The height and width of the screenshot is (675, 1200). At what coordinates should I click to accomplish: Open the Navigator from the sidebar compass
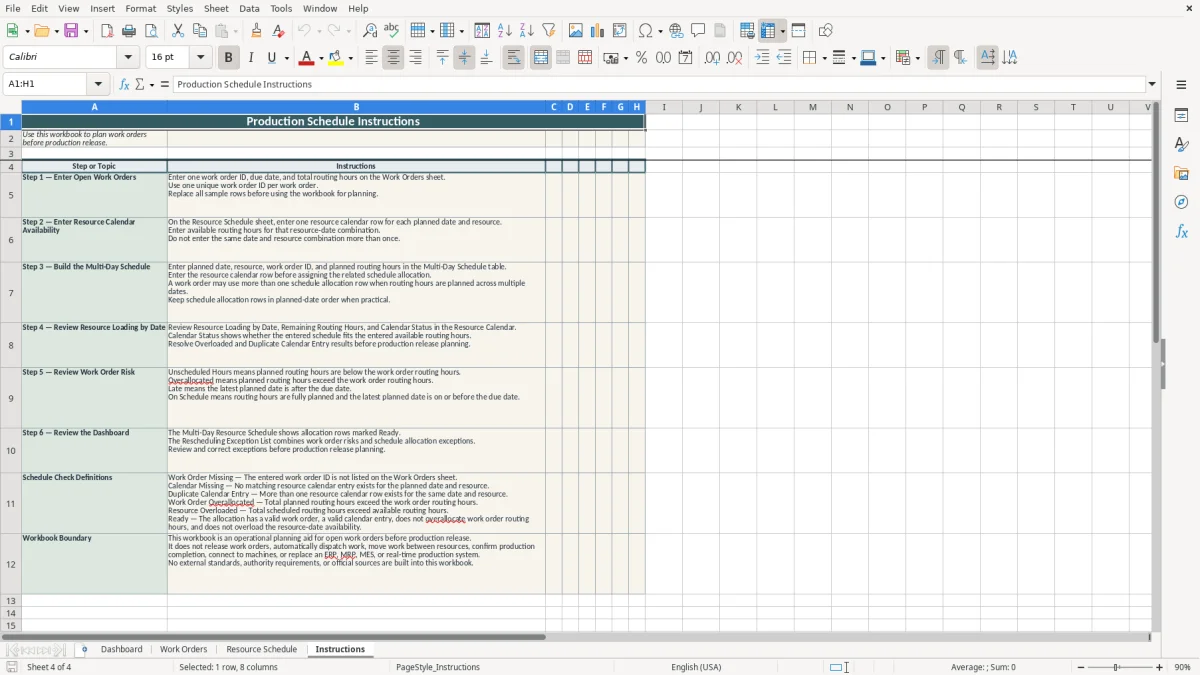pyautogui.click(x=1181, y=202)
